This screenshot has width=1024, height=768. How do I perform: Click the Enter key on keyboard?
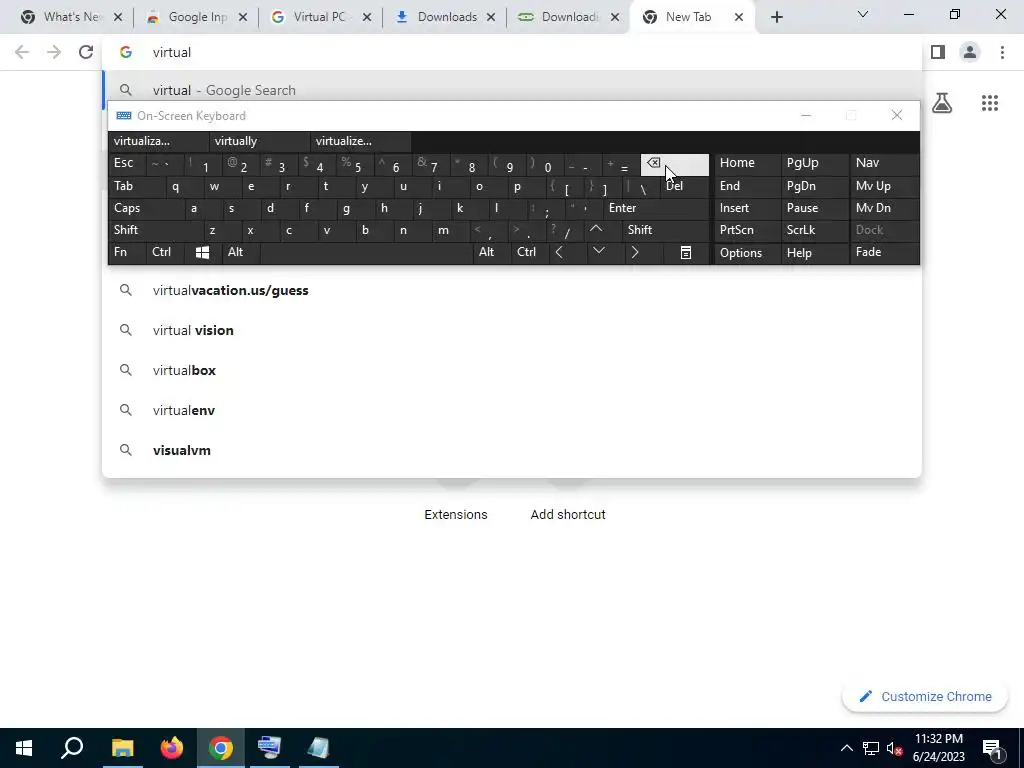tap(656, 208)
